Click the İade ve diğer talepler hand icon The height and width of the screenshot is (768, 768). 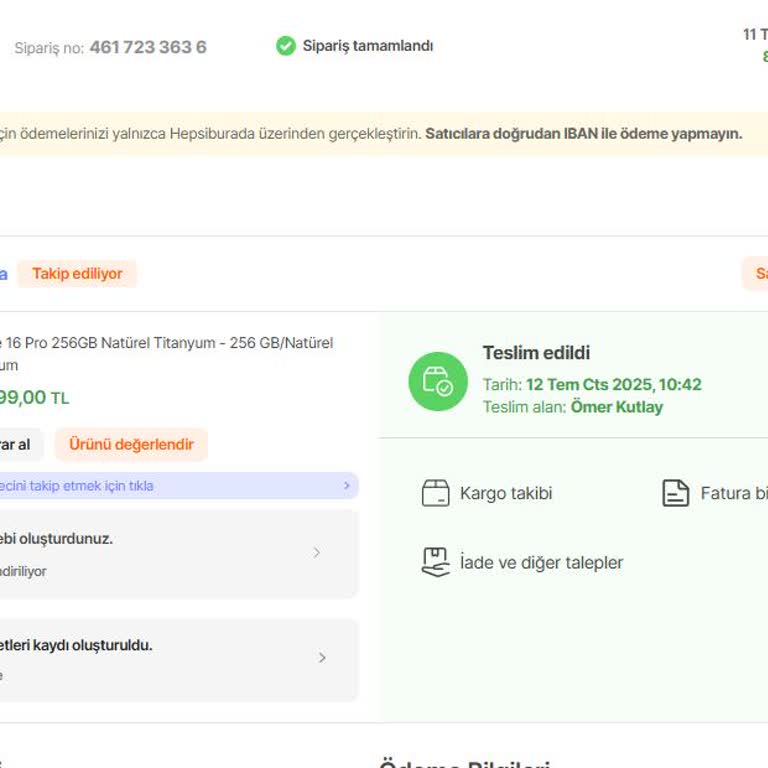pos(435,562)
